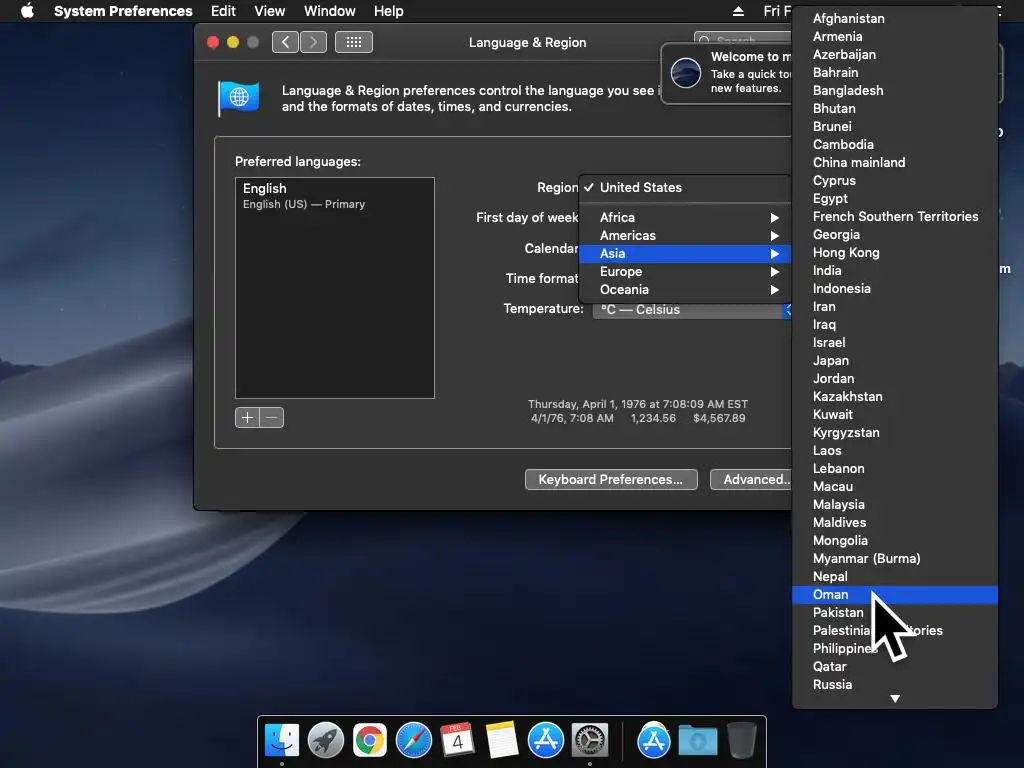Choose French Southern Territories entry
1024x768 pixels.
(x=895, y=217)
